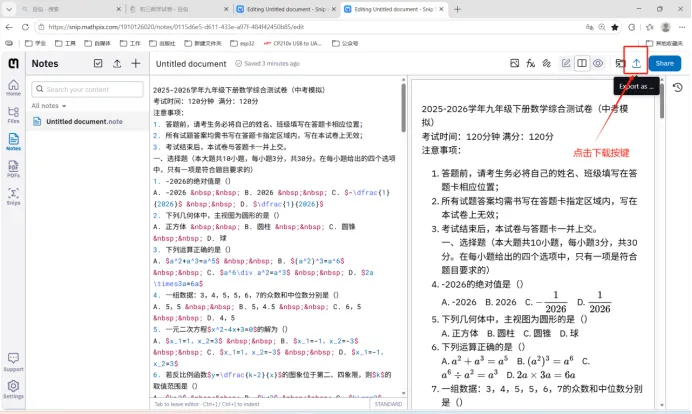Open Support from the sidebar
The height and width of the screenshot is (414, 692).
(x=13, y=362)
